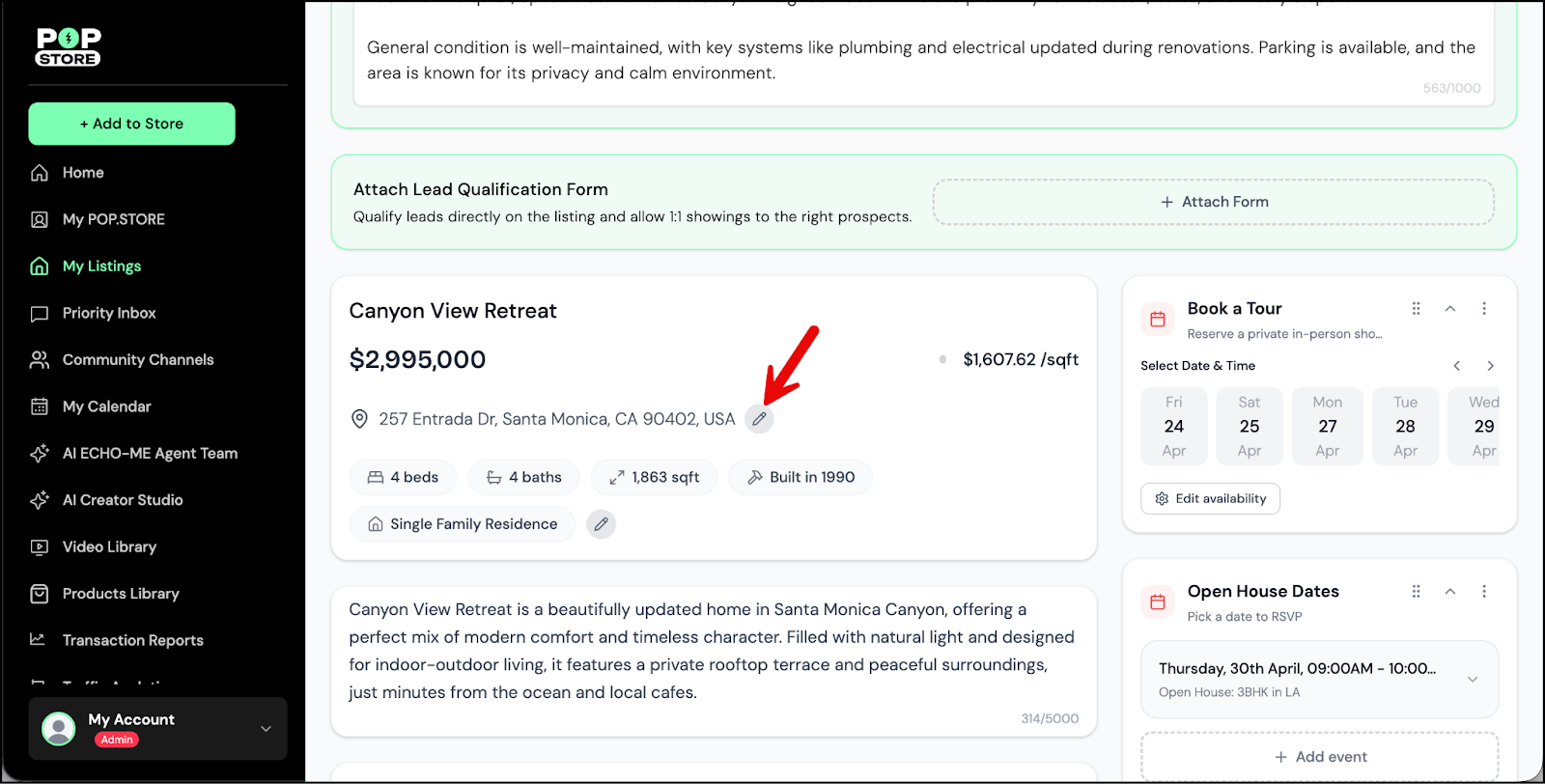Click the Open House Dates drag handle
The image size is (1545, 784).
[1416, 591]
